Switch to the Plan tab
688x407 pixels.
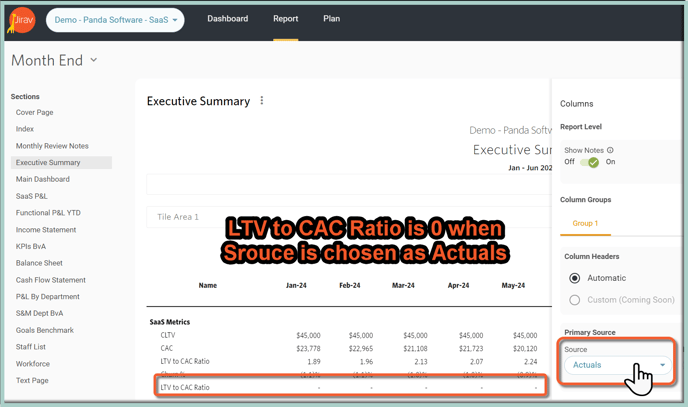pos(331,18)
